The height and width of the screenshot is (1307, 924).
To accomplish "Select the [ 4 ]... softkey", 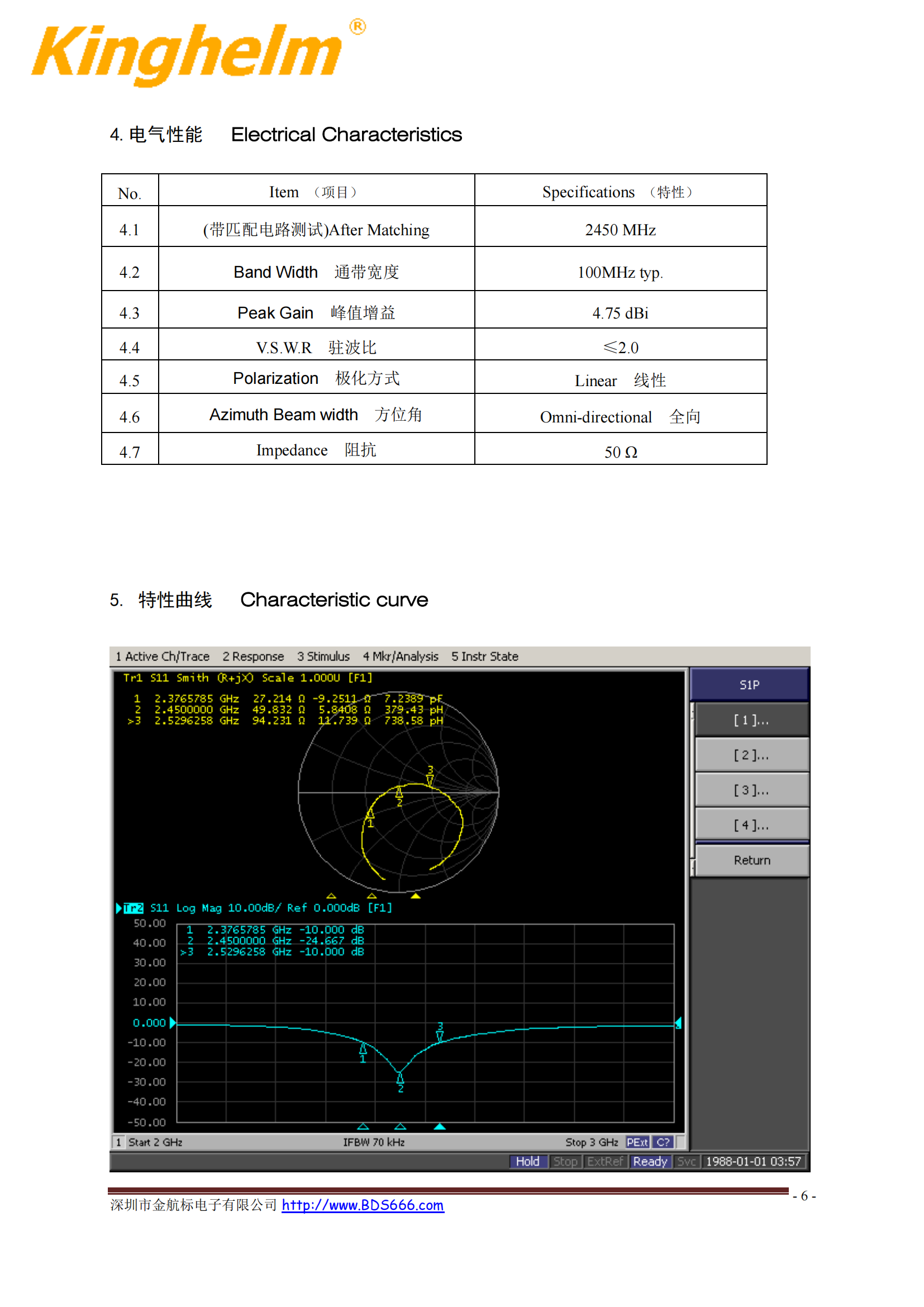I will [x=751, y=825].
